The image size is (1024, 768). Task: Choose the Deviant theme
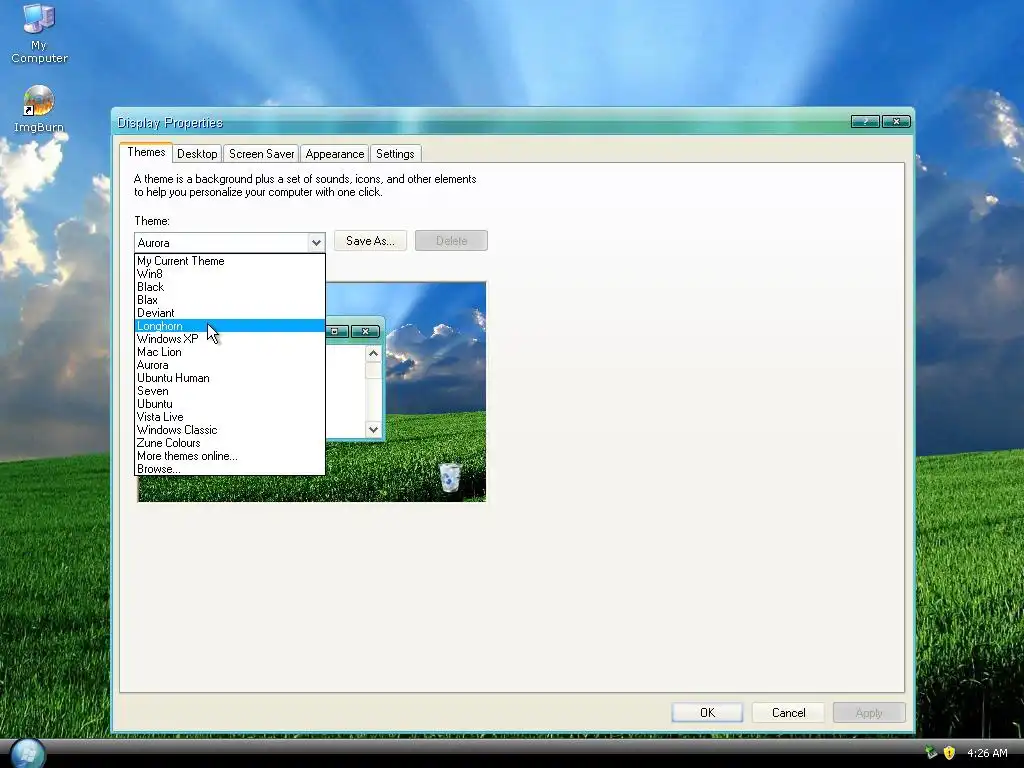[x=229, y=313]
